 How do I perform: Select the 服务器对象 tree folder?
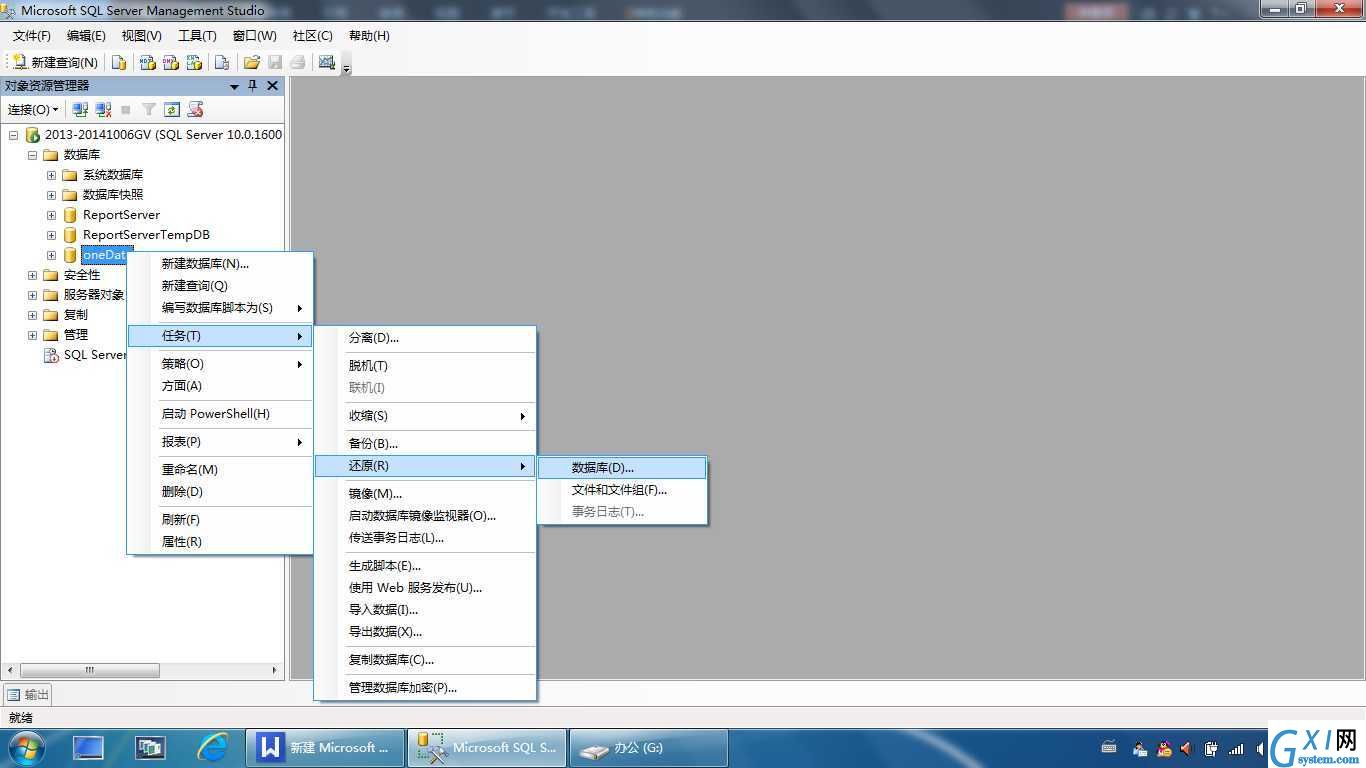click(94, 295)
